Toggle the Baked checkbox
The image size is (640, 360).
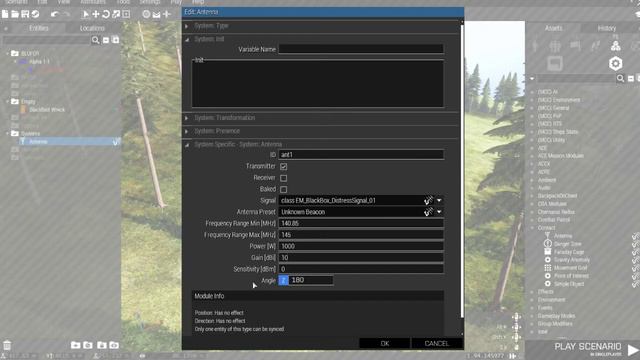pyautogui.click(x=284, y=189)
